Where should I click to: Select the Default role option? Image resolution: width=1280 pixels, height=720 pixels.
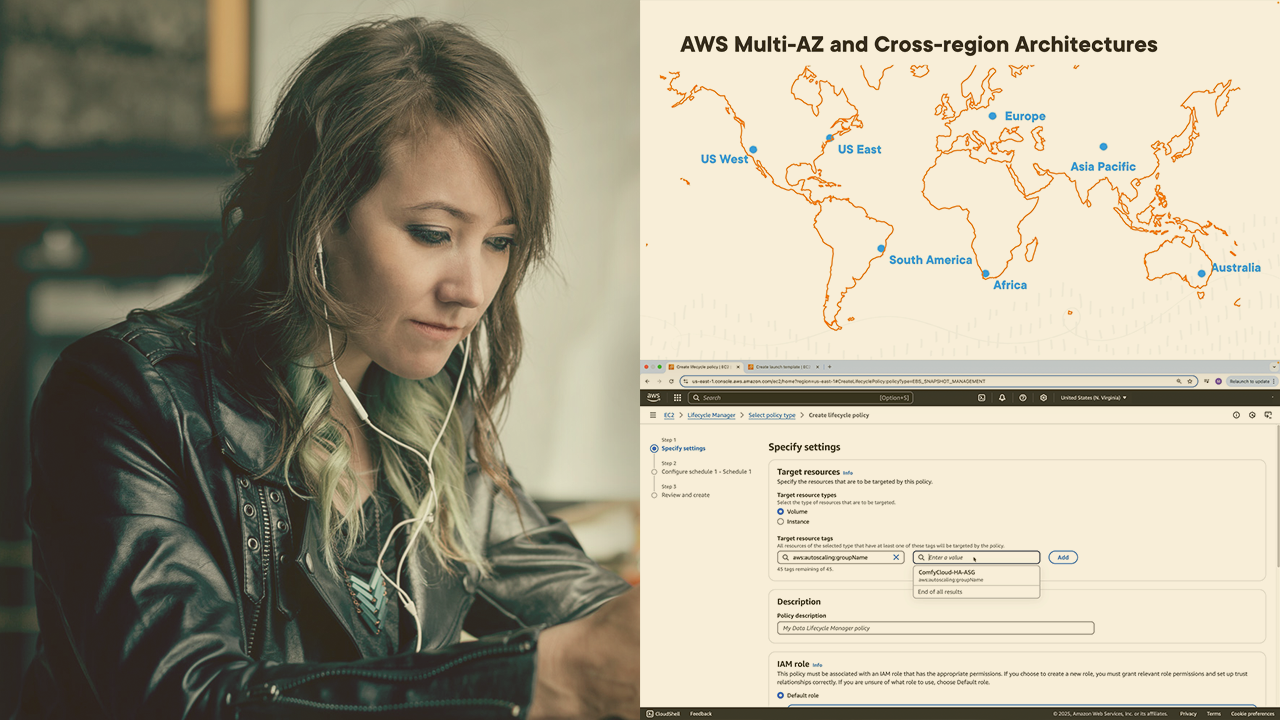[781, 695]
